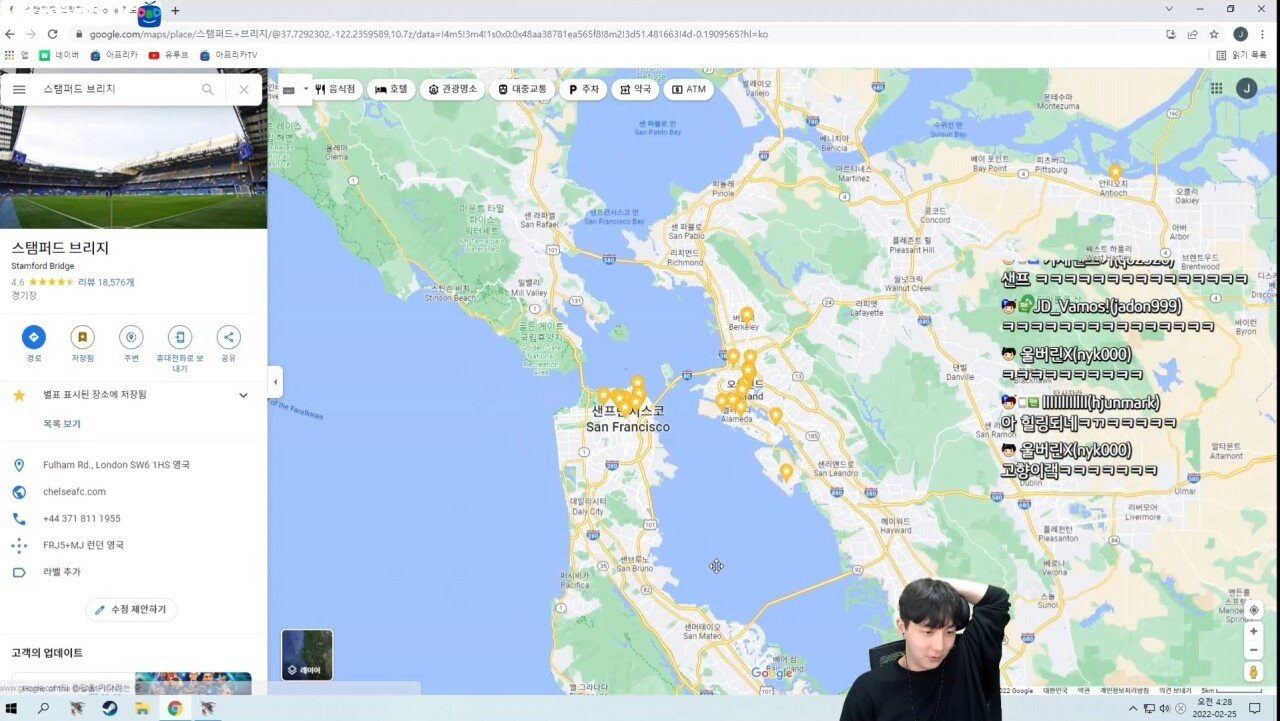The image size is (1280, 721).
Task: Expand the 별표 표시된 장소에 저장됨 chevron
Action: 243,395
